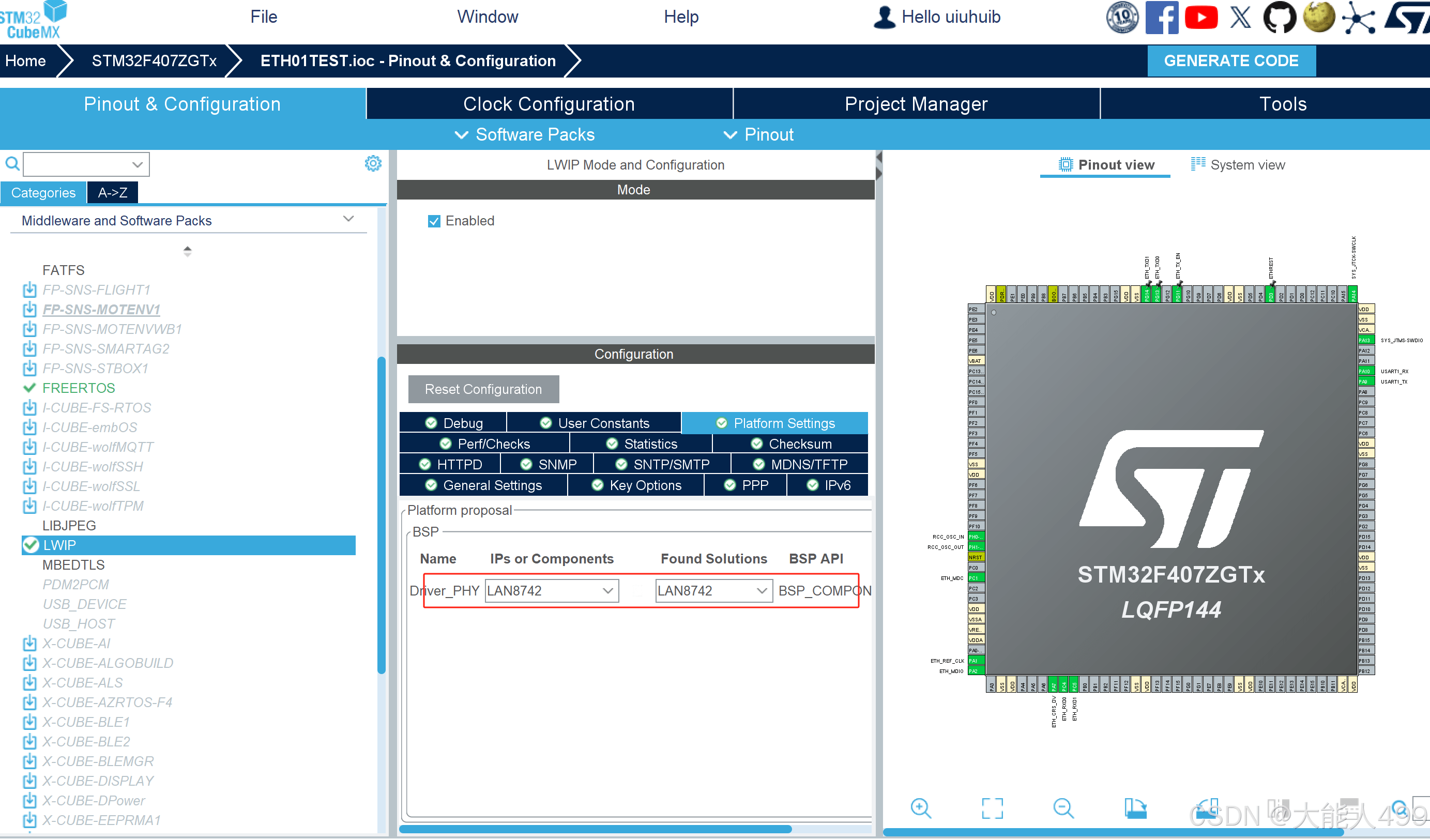Open the Window menu

(x=488, y=17)
